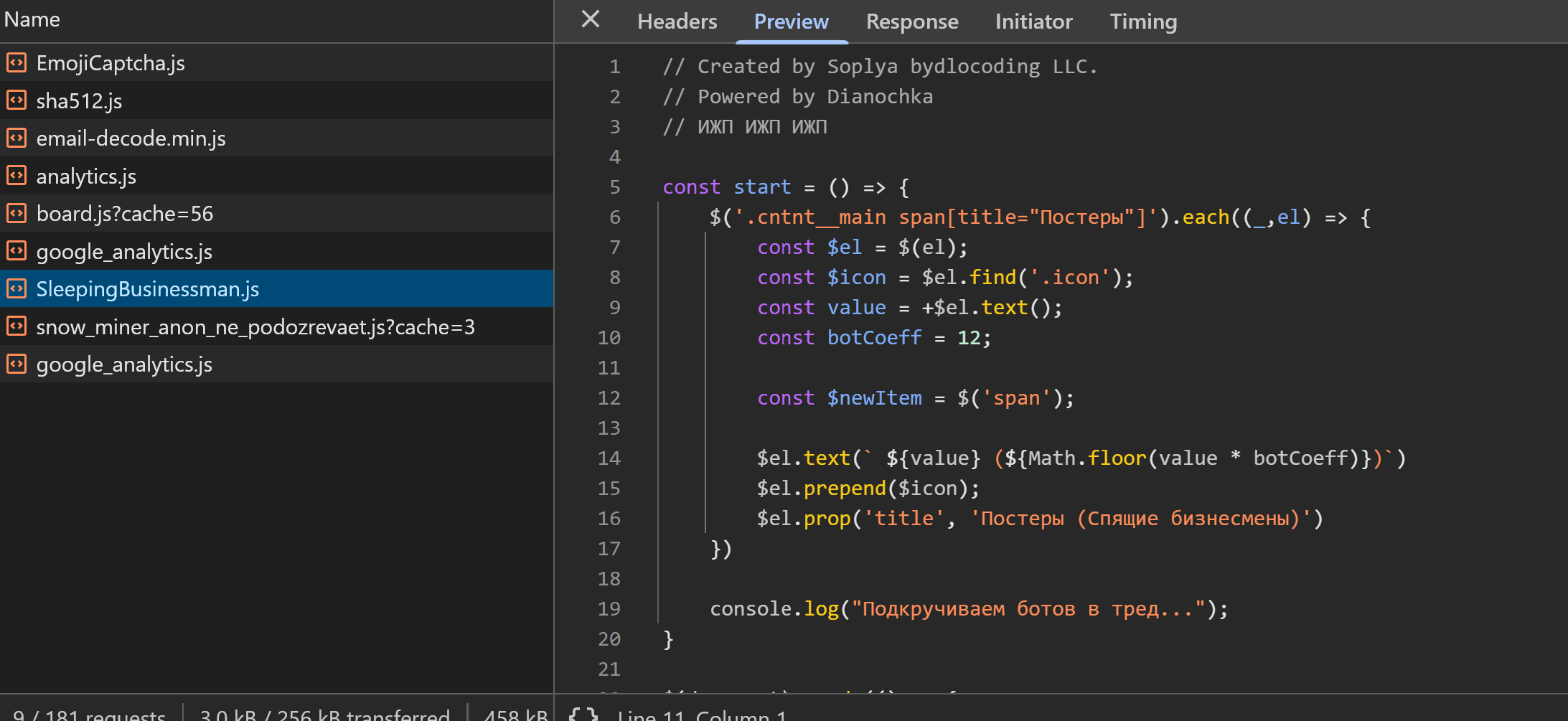The height and width of the screenshot is (721, 1568).
Task: Open the Headers tab
Action: tap(677, 22)
